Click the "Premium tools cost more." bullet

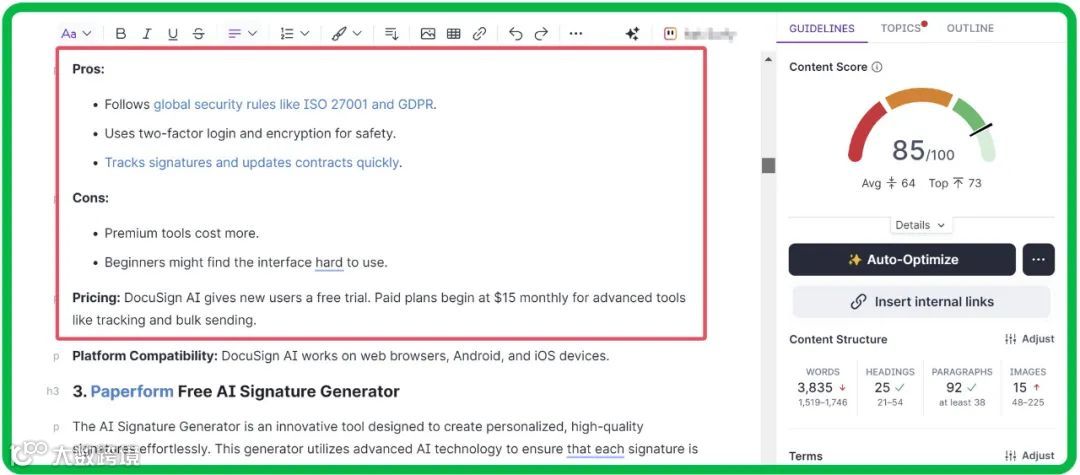point(182,233)
